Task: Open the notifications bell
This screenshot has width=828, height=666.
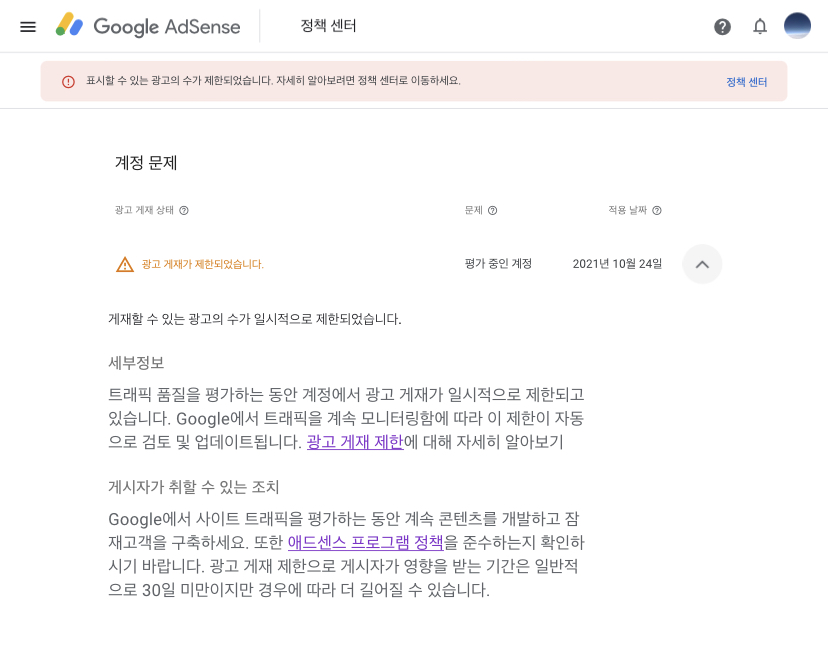Action: [x=760, y=26]
